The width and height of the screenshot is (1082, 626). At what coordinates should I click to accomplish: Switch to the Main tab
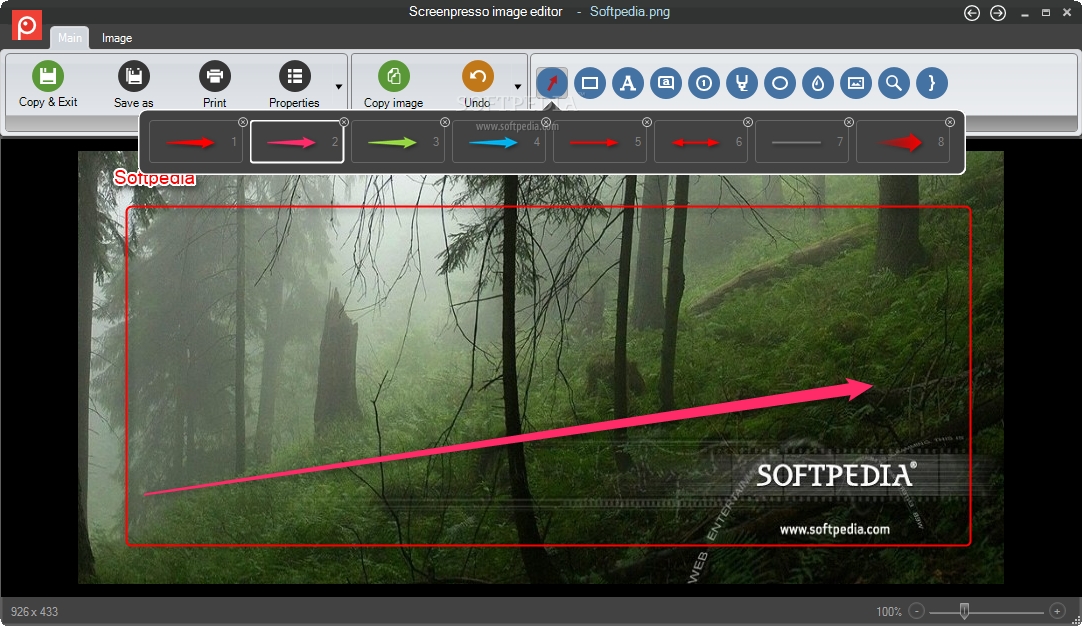pyautogui.click(x=70, y=38)
